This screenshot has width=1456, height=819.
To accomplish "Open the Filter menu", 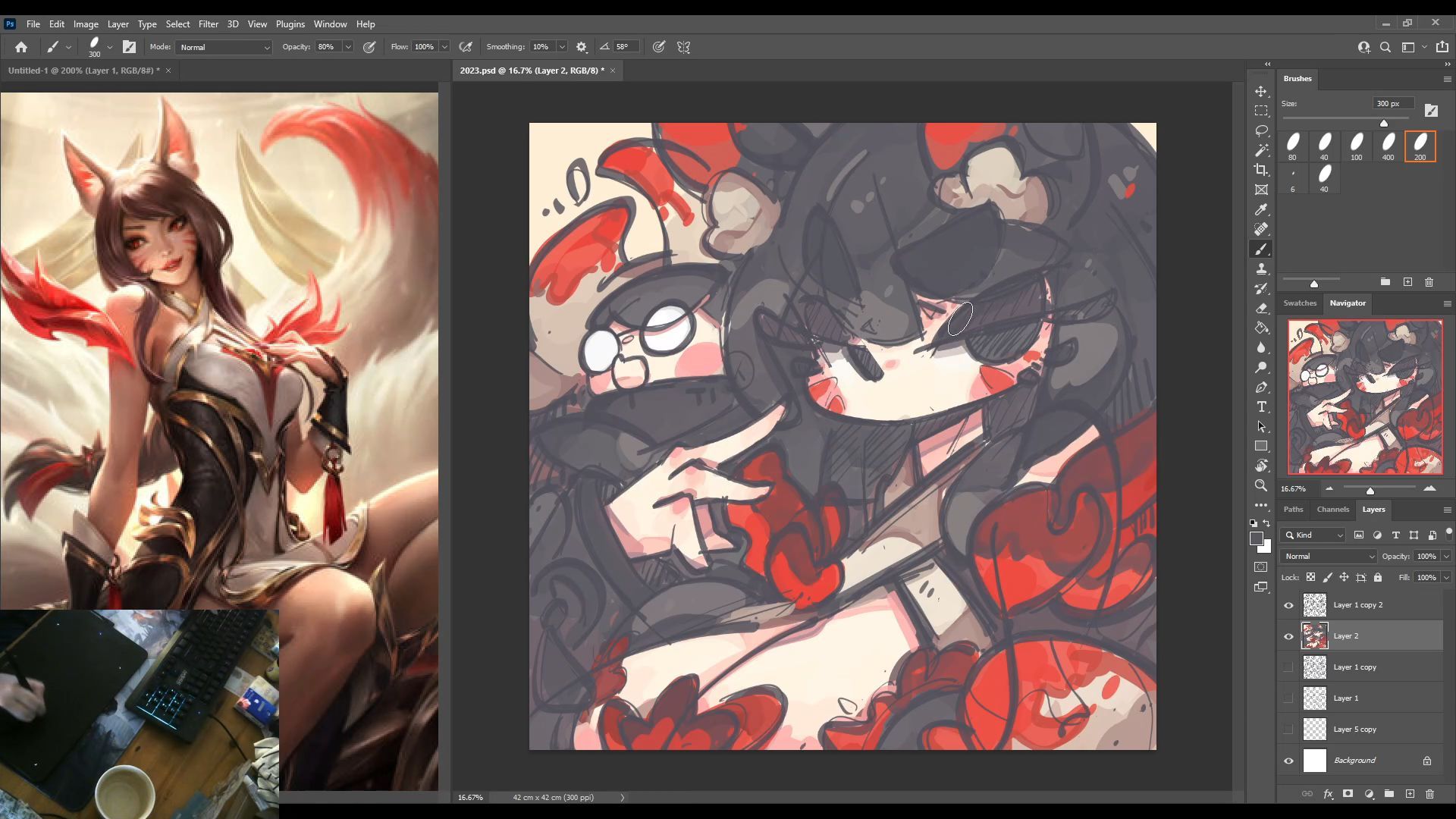I will pos(208,24).
